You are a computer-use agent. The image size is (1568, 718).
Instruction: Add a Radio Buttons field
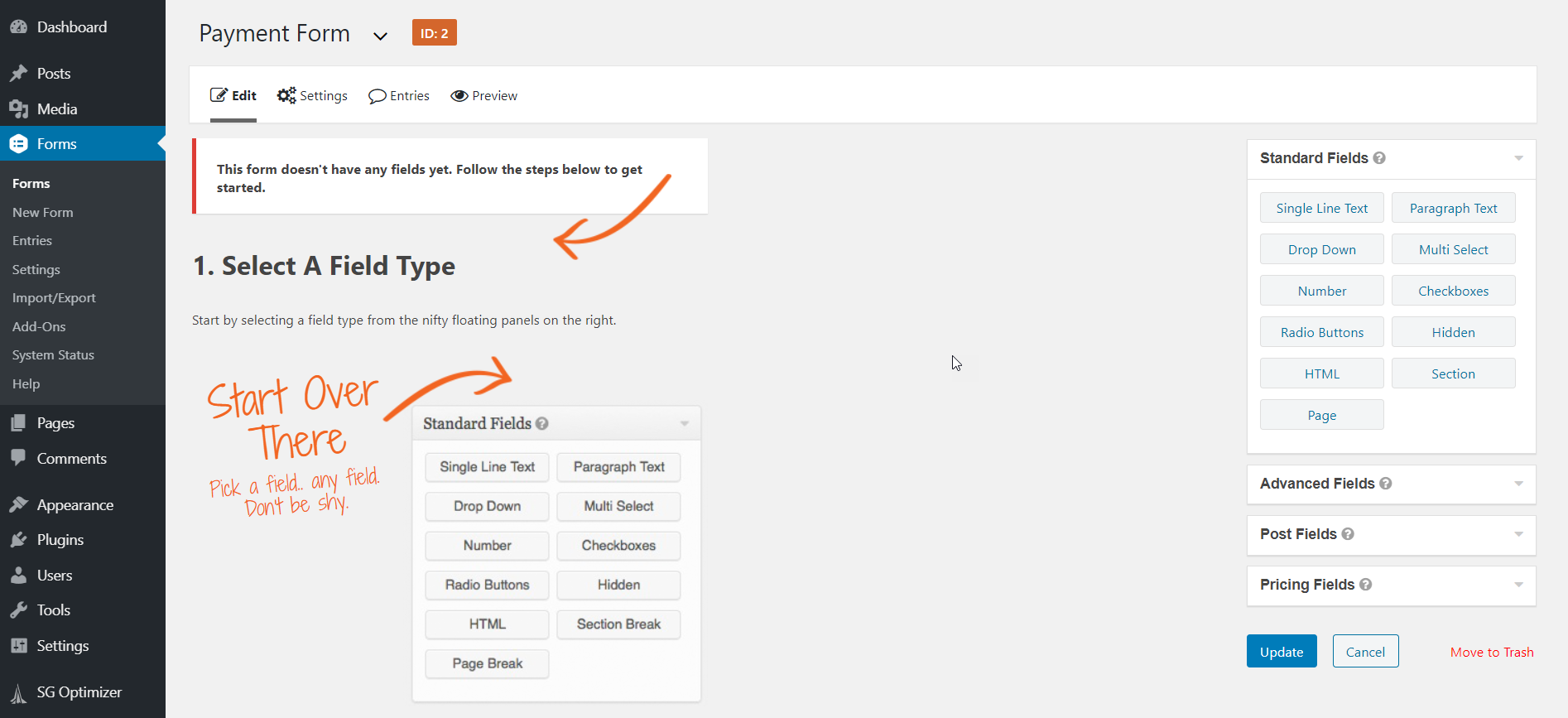[1321, 333]
